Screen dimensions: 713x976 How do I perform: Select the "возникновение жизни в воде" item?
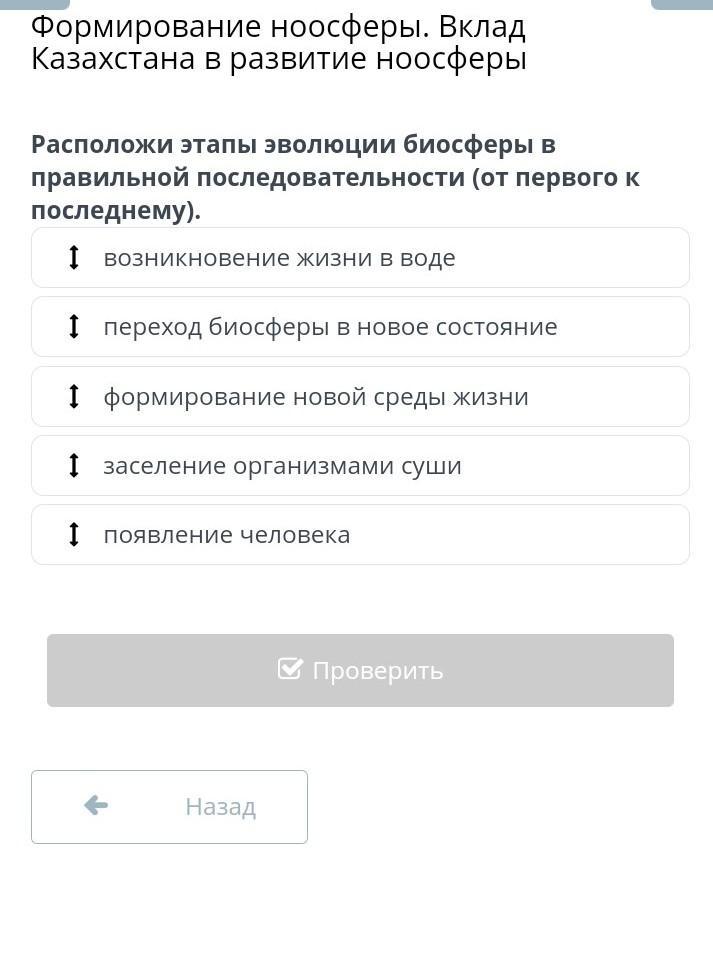point(360,258)
